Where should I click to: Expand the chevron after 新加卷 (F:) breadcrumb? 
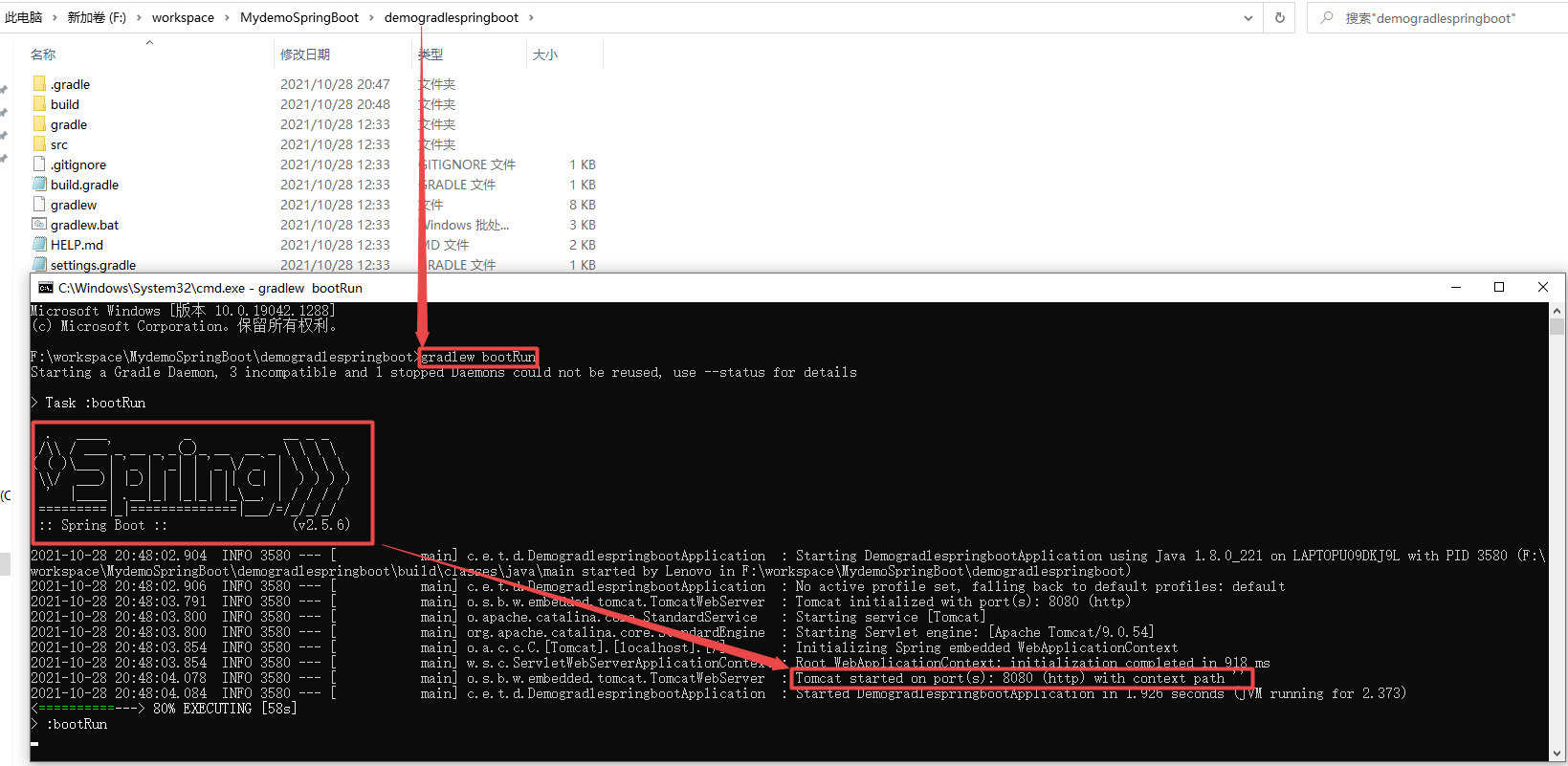[139, 17]
